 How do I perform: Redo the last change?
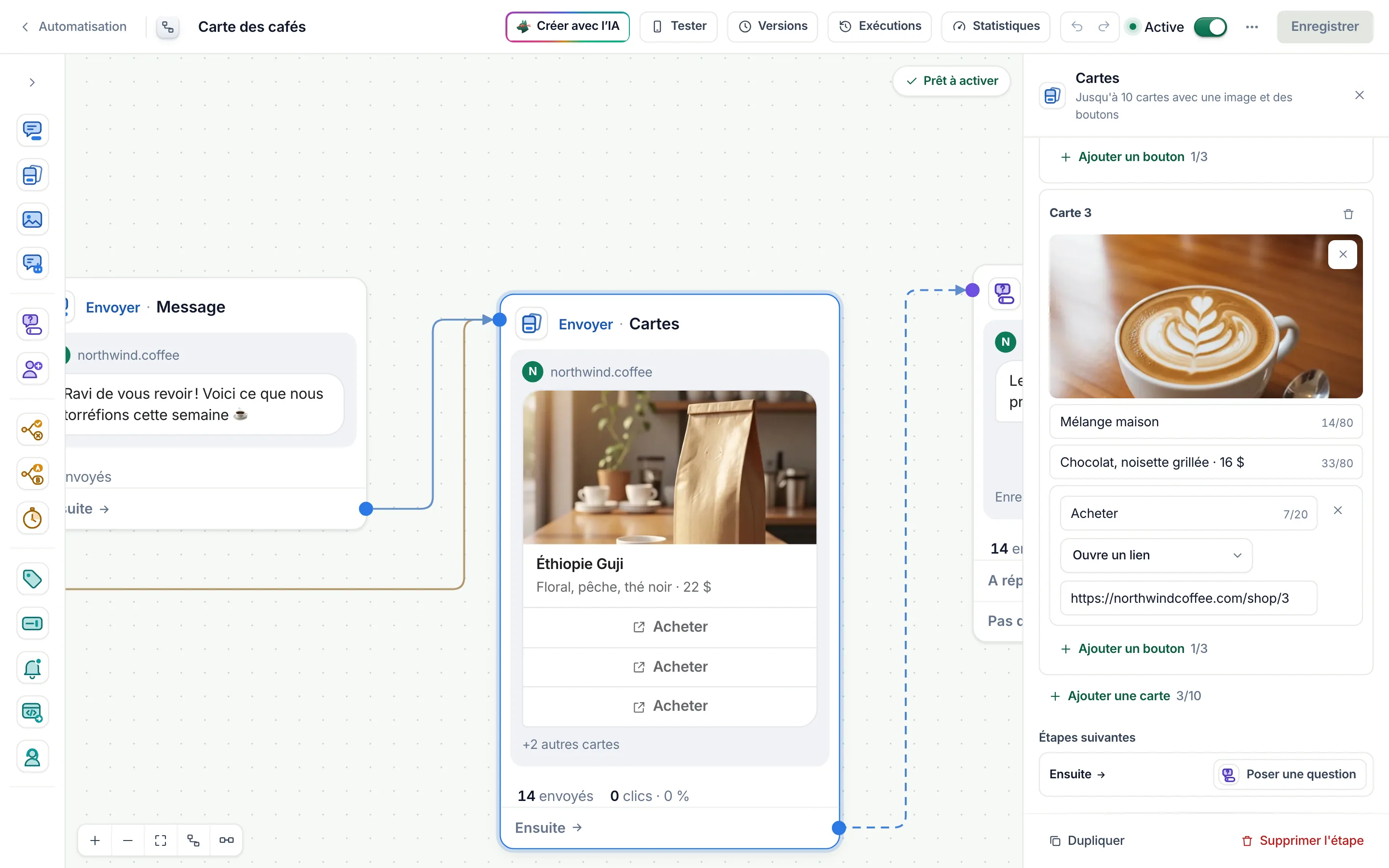coord(1104,27)
